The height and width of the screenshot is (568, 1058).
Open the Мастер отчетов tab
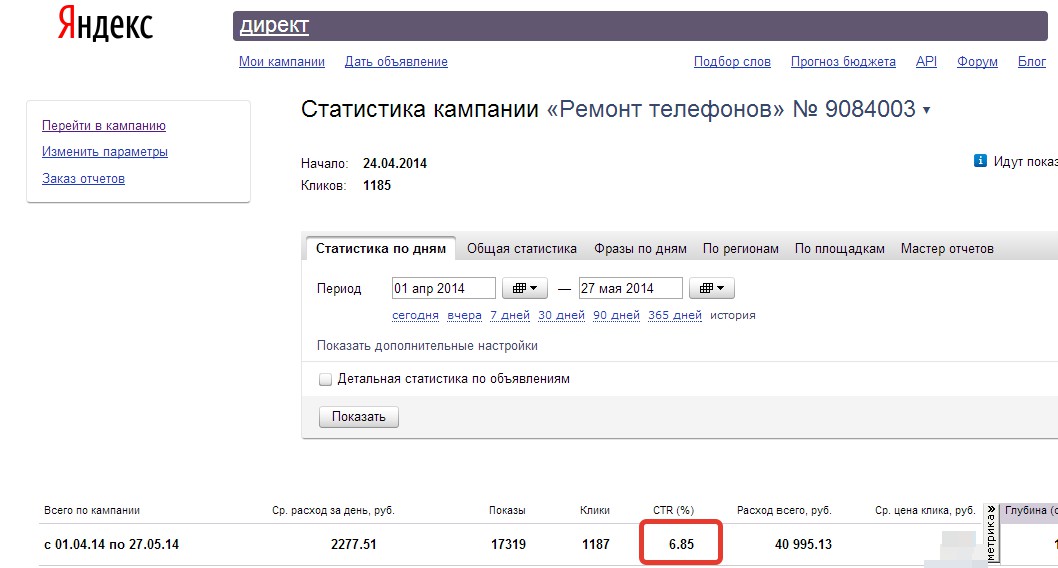point(947,249)
